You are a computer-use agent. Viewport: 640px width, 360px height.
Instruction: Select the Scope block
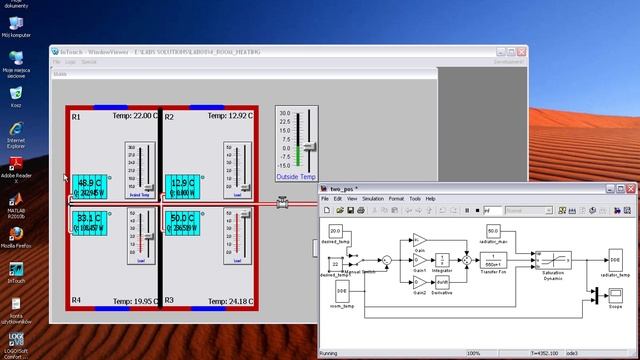tap(616, 295)
